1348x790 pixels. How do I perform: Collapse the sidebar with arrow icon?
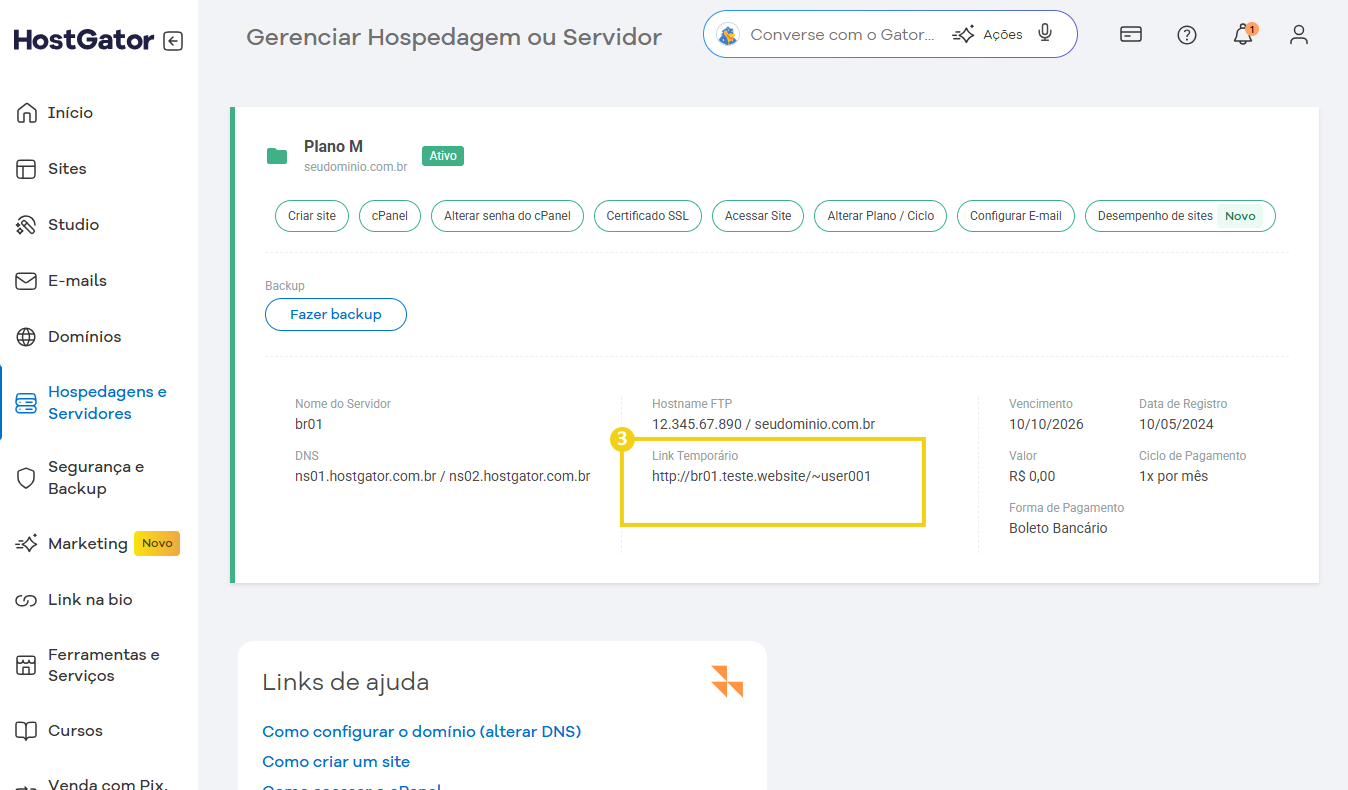pyautogui.click(x=173, y=41)
